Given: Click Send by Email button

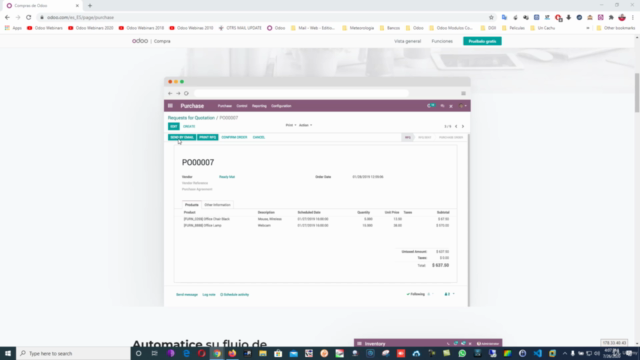Looking at the screenshot, I should pyautogui.click(x=182, y=138).
